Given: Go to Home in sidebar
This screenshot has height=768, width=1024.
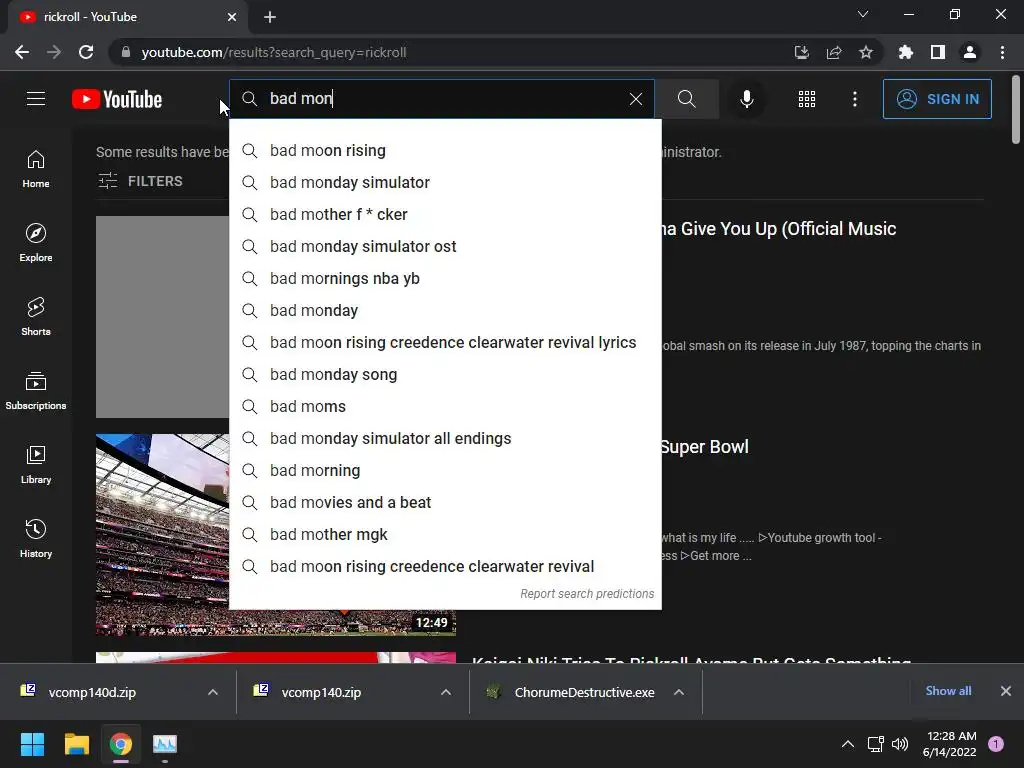Looking at the screenshot, I should [36, 169].
